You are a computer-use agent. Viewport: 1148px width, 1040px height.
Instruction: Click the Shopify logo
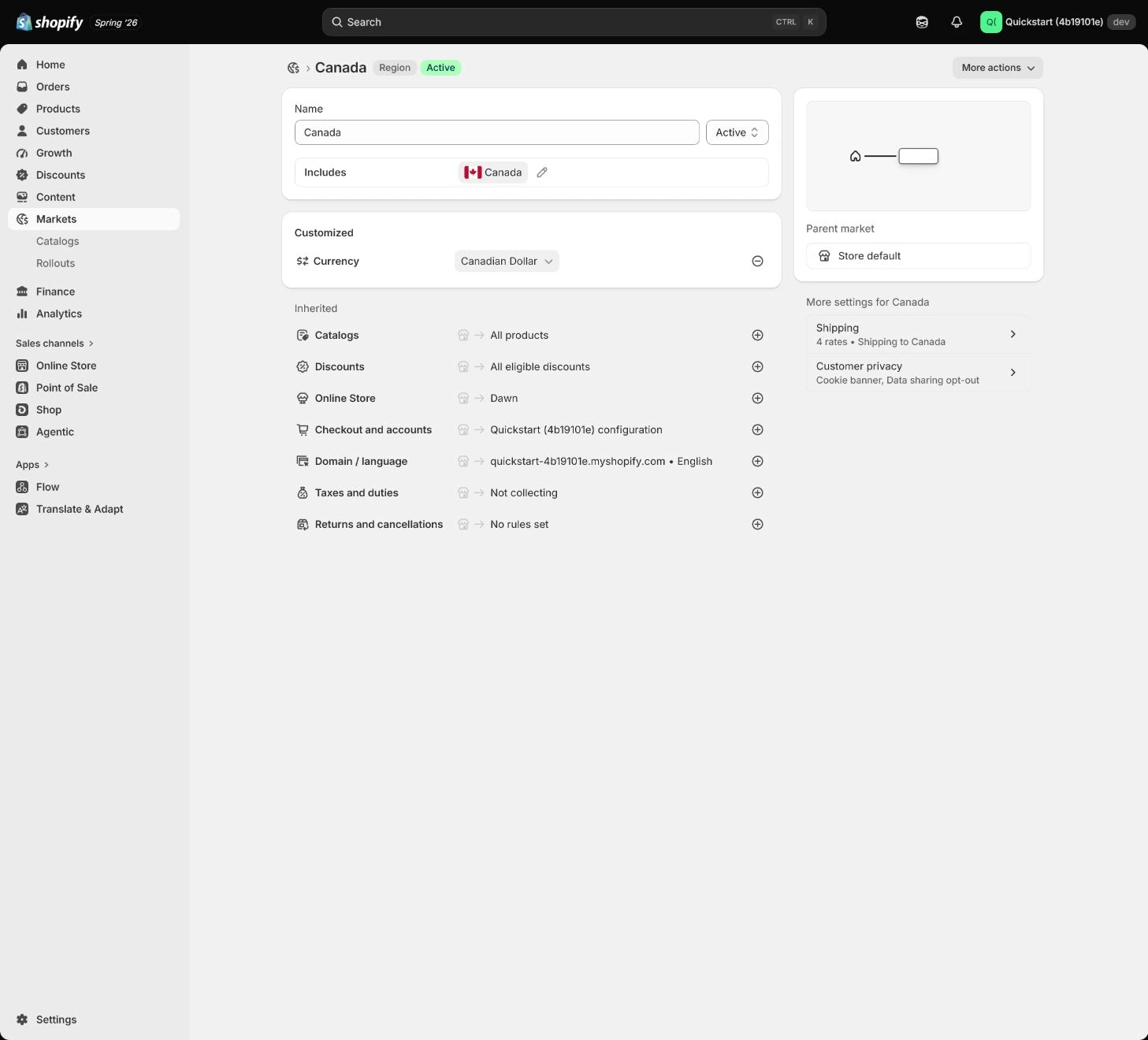tap(50, 22)
